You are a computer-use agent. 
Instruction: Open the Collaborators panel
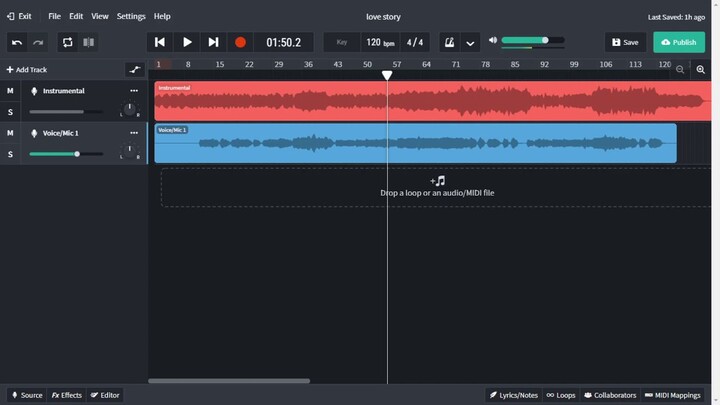point(610,395)
